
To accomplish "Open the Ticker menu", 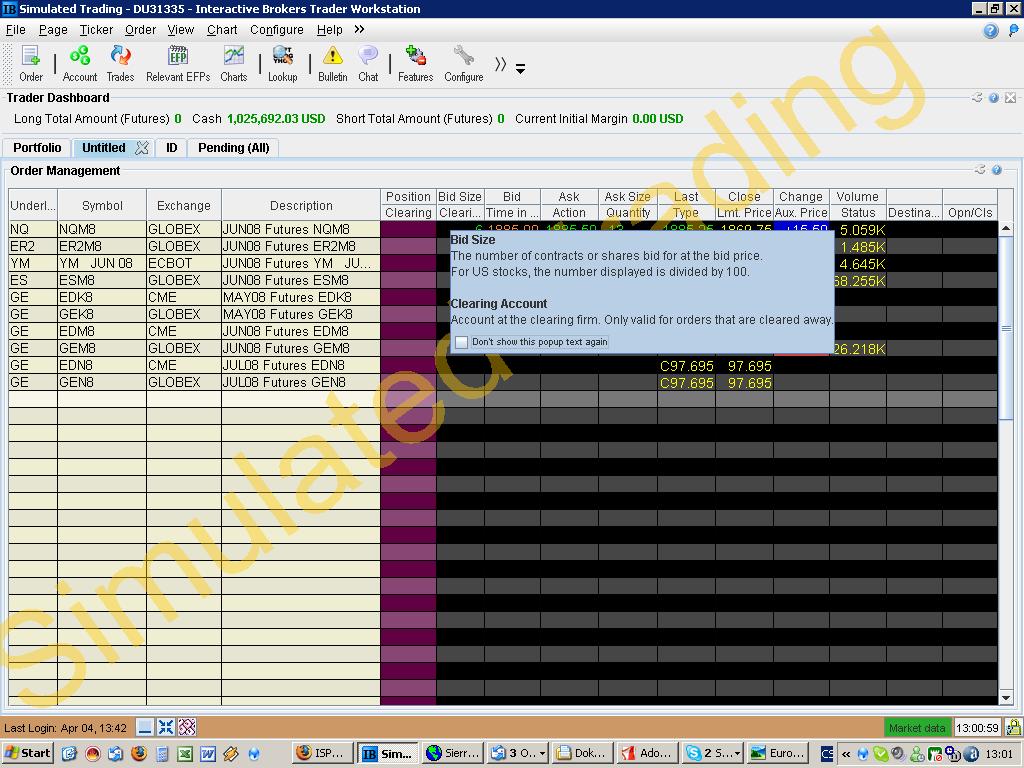I will [96, 30].
